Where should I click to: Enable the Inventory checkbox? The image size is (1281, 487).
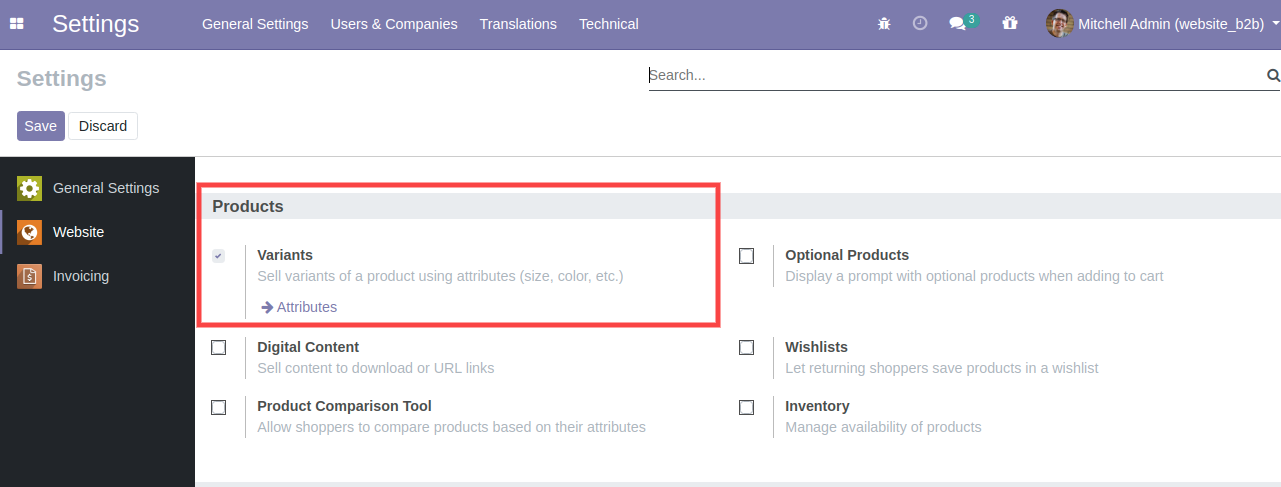pos(746,407)
